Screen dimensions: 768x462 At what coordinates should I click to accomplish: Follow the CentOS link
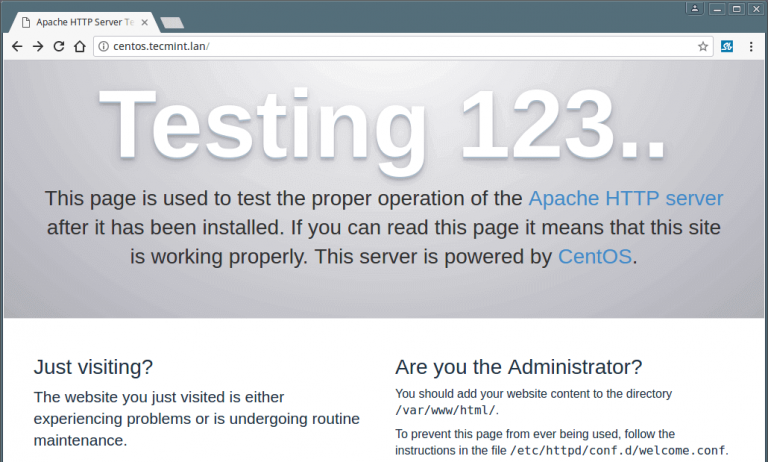[x=595, y=257]
